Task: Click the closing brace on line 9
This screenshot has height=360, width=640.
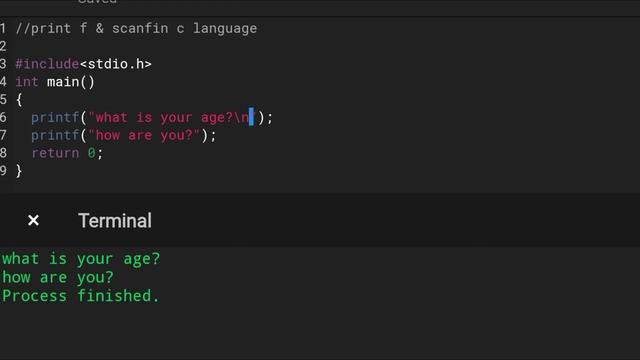Action: coord(19,171)
